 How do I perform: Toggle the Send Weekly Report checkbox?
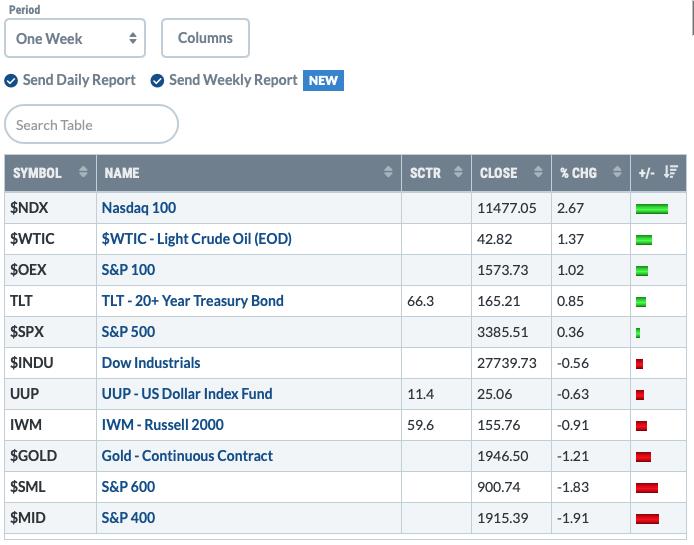pos(157,81)
